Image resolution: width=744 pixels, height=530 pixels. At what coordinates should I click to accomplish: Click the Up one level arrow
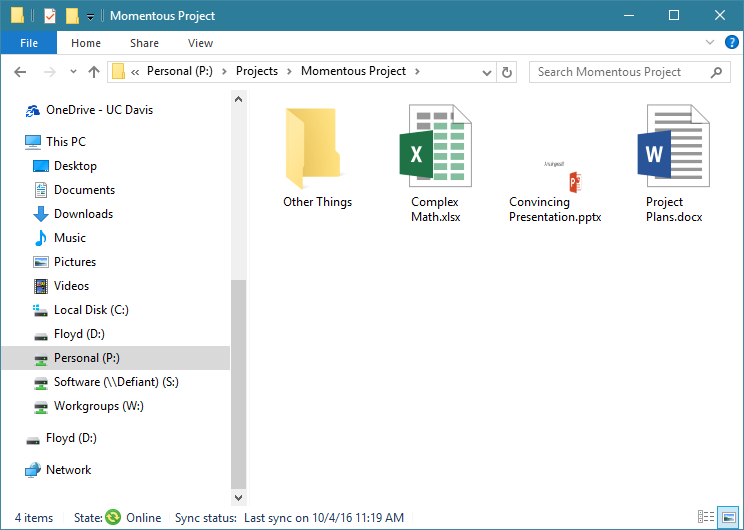pos(94,72)
